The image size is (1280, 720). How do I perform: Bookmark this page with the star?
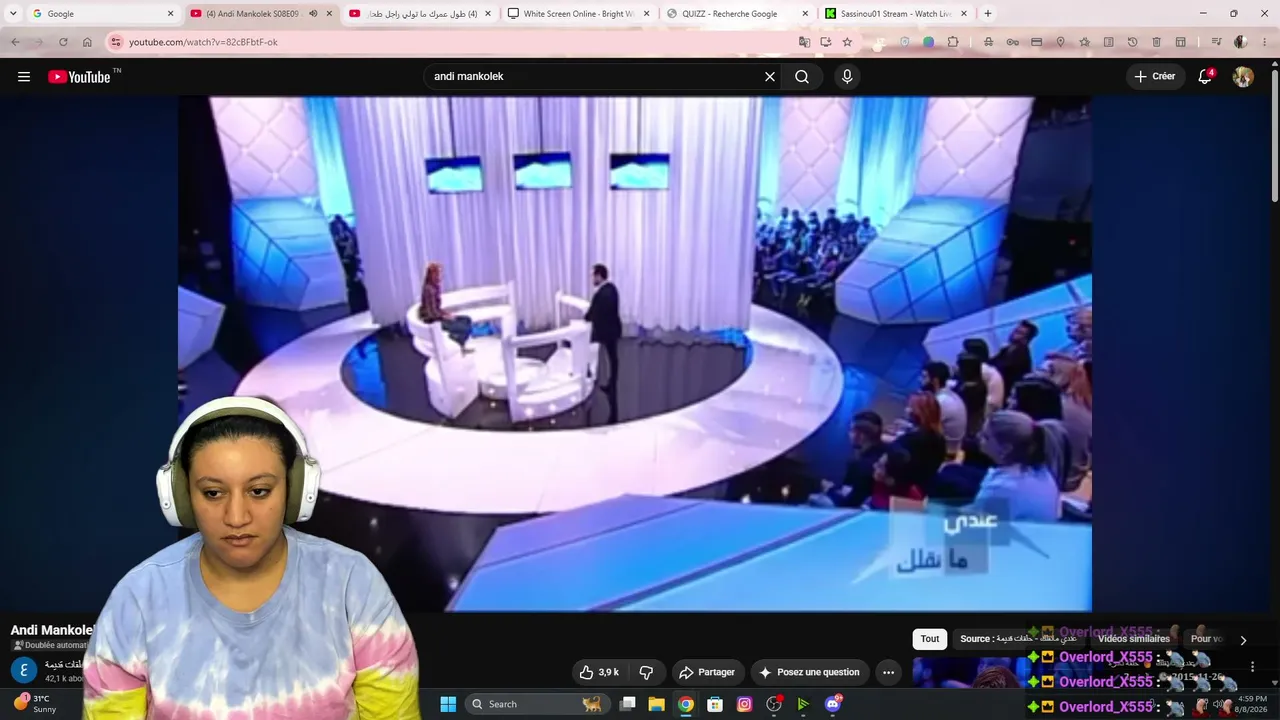847,42
